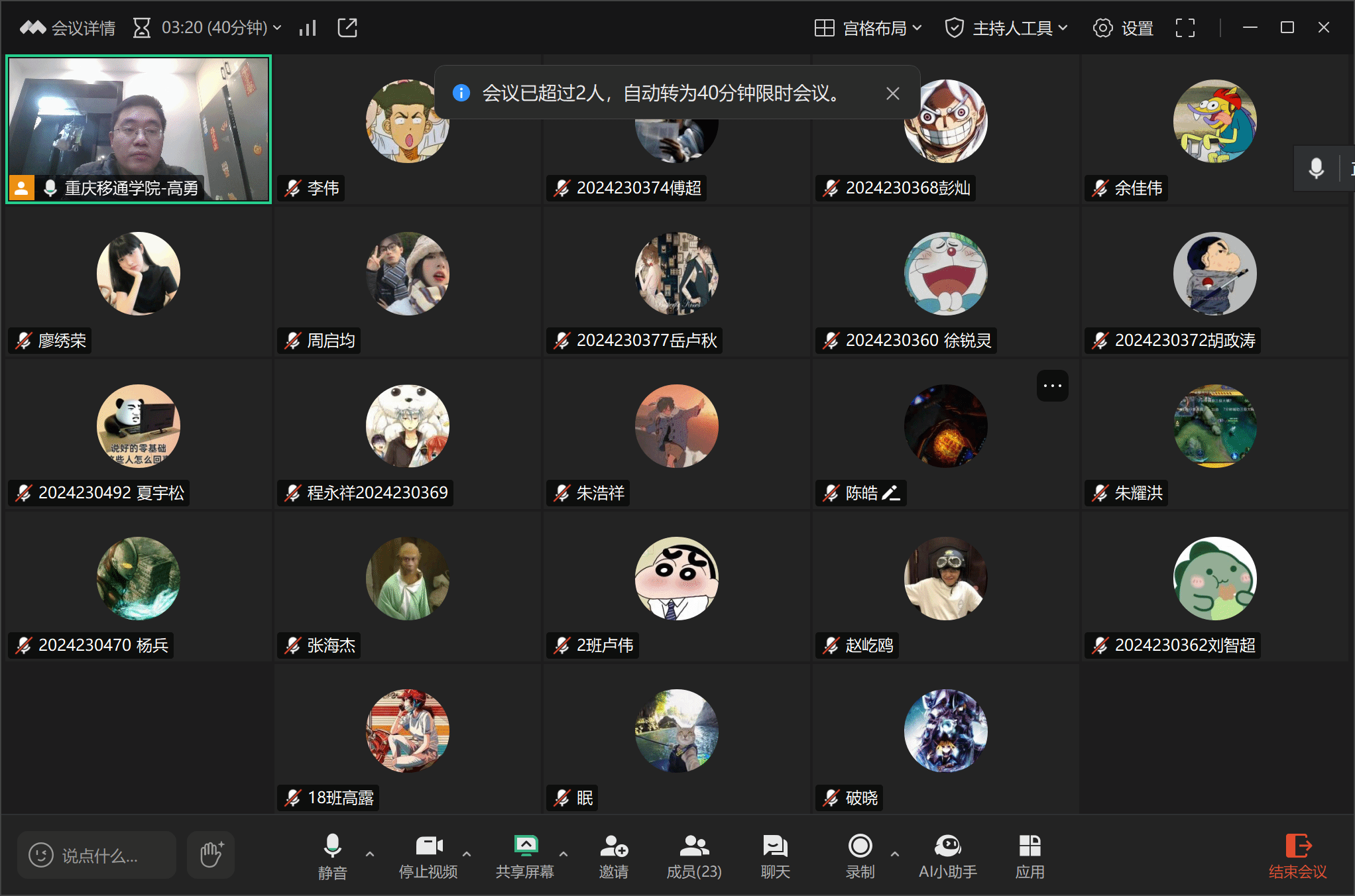This screenshot has width=1355, height=896.
Task: Expand the grid layout dropdown
Action: click(x=868, y=28)
